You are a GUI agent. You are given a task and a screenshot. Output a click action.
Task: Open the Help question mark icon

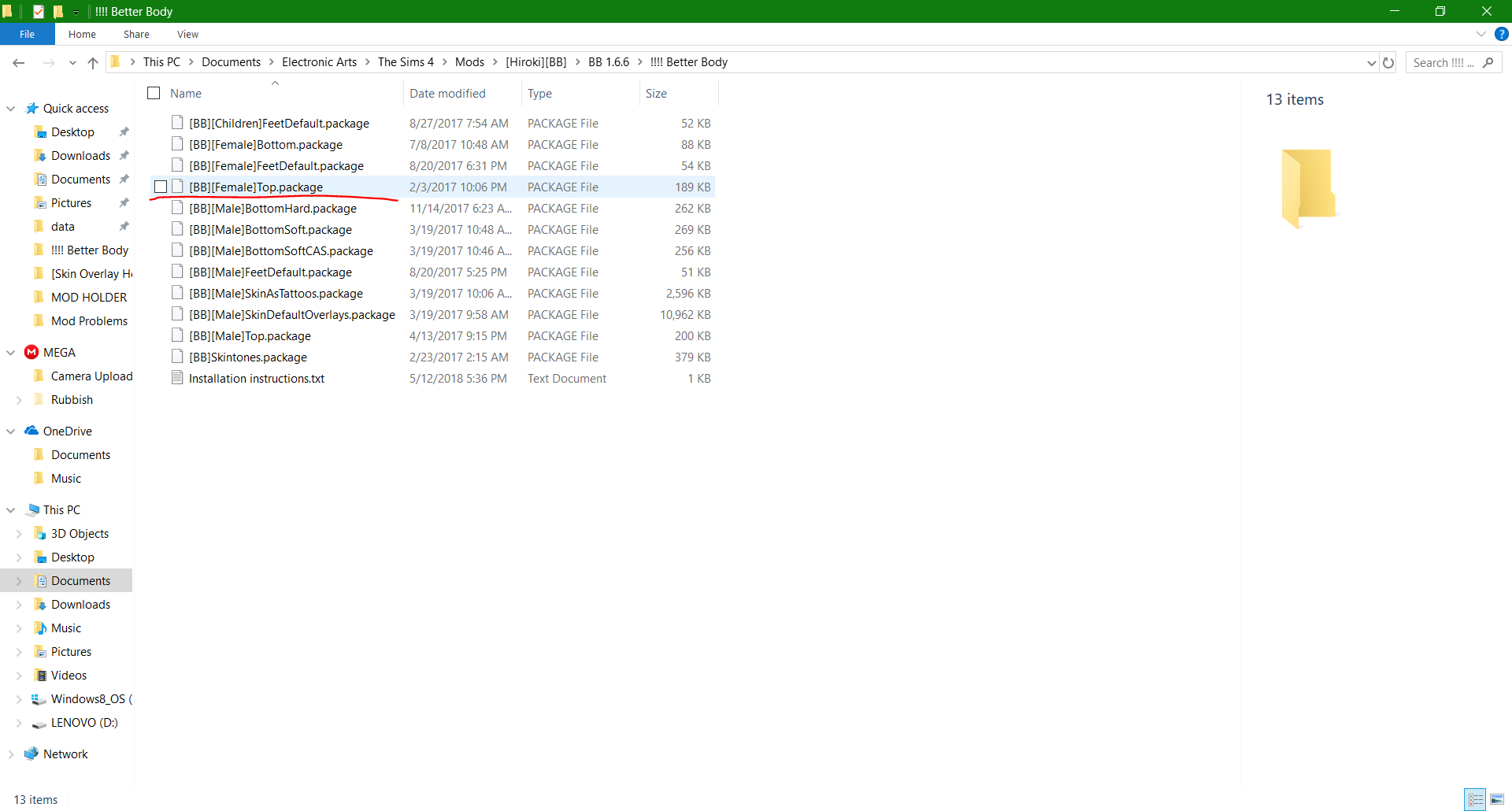pyautogui.click(x=1502, y=34)
